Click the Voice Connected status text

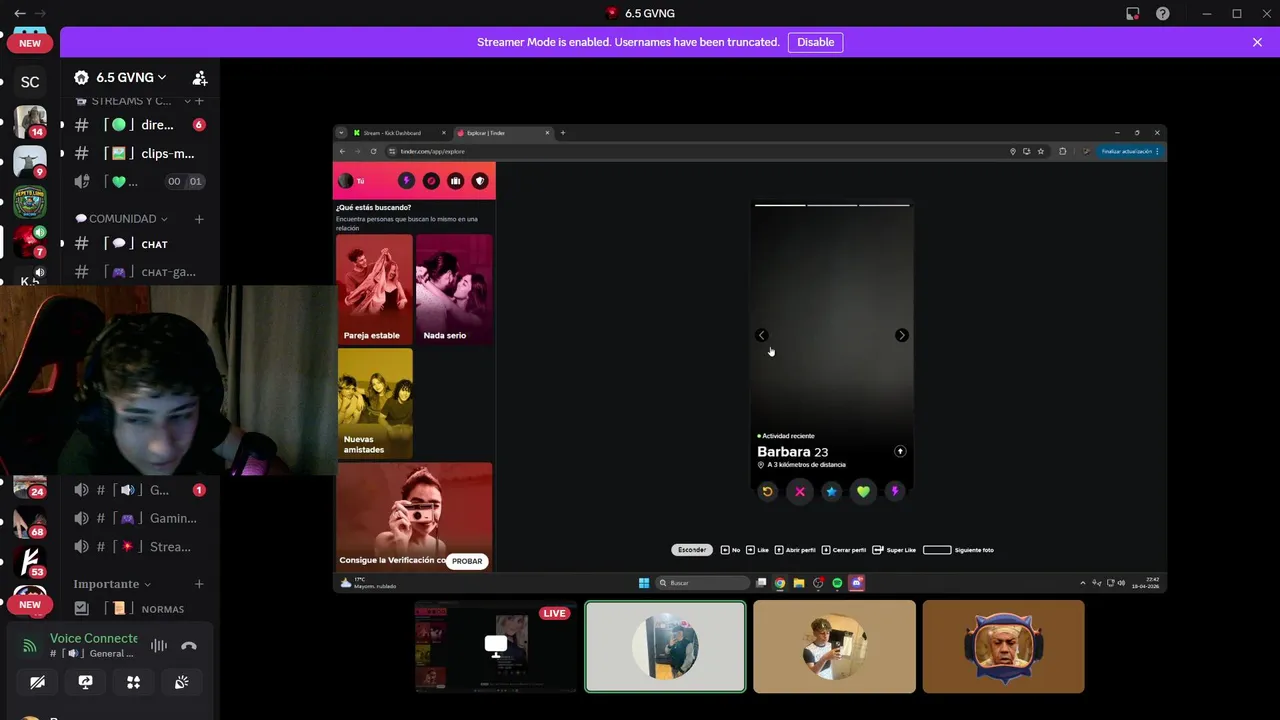[94, 638]
